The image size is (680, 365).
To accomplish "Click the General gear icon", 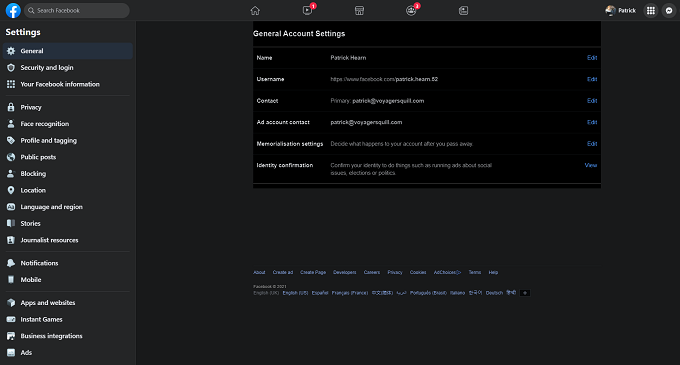I will tap(11, 51).
